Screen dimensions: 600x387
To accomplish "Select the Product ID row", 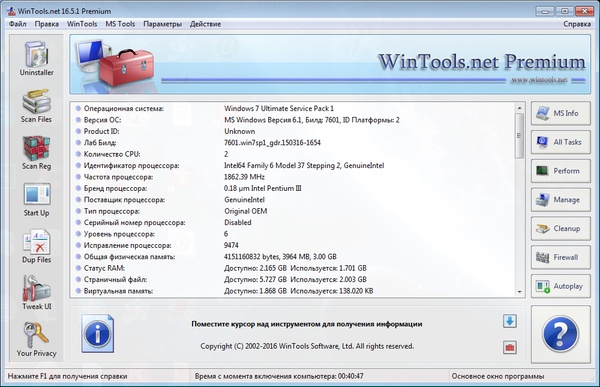I will [x=293, y=131].
